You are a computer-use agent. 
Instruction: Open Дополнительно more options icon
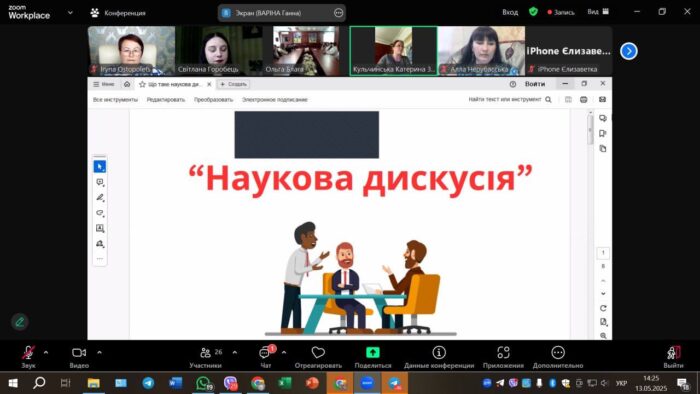tap(558, 353)
